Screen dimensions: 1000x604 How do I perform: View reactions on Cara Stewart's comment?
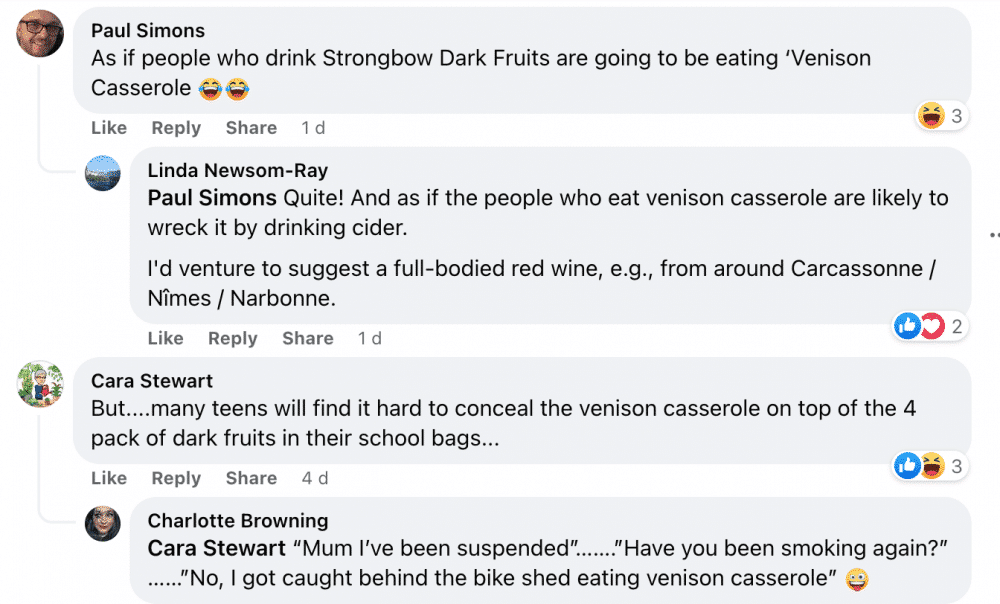(x=929, y=466)
